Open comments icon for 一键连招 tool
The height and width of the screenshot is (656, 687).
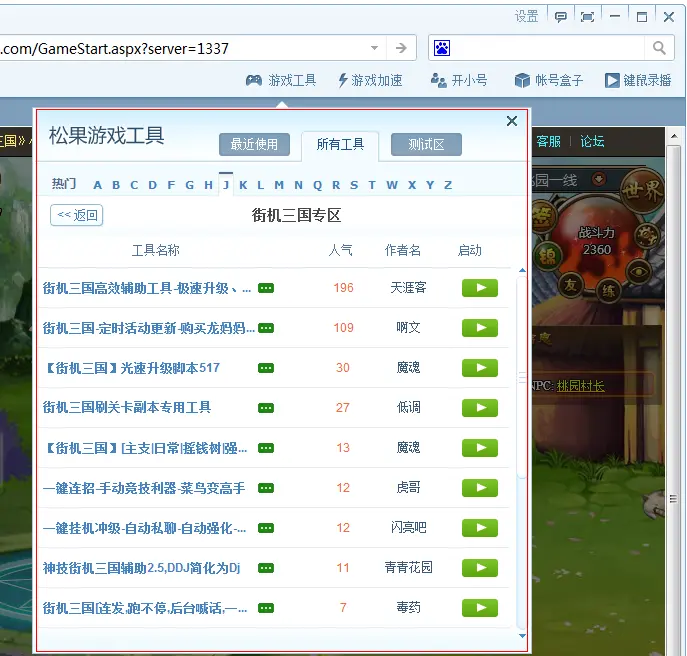(266, 488)
